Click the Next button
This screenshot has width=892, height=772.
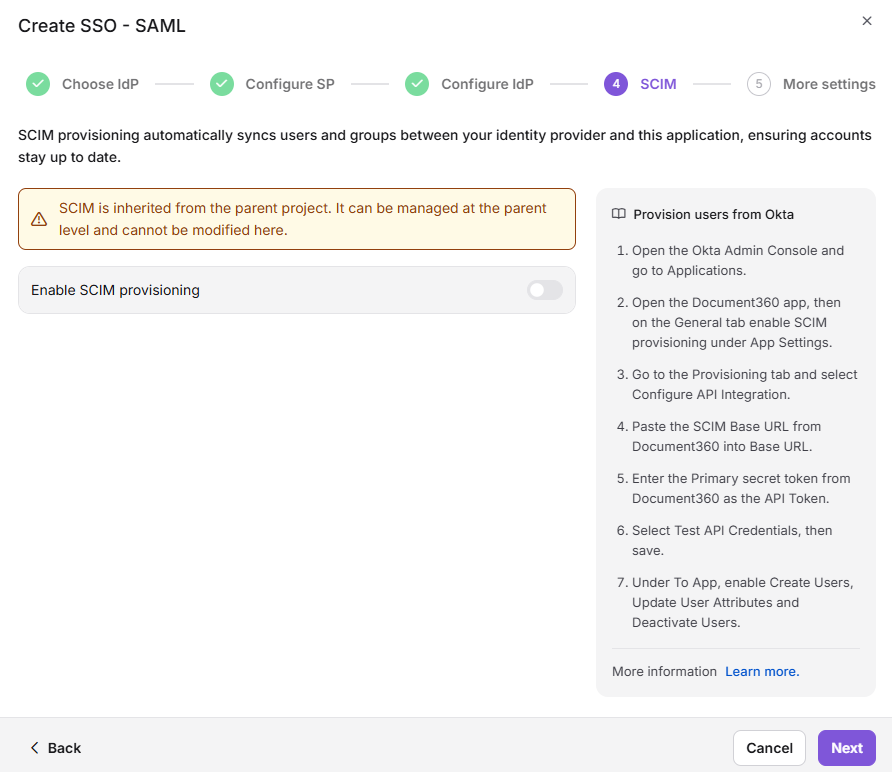coord(846,748)
